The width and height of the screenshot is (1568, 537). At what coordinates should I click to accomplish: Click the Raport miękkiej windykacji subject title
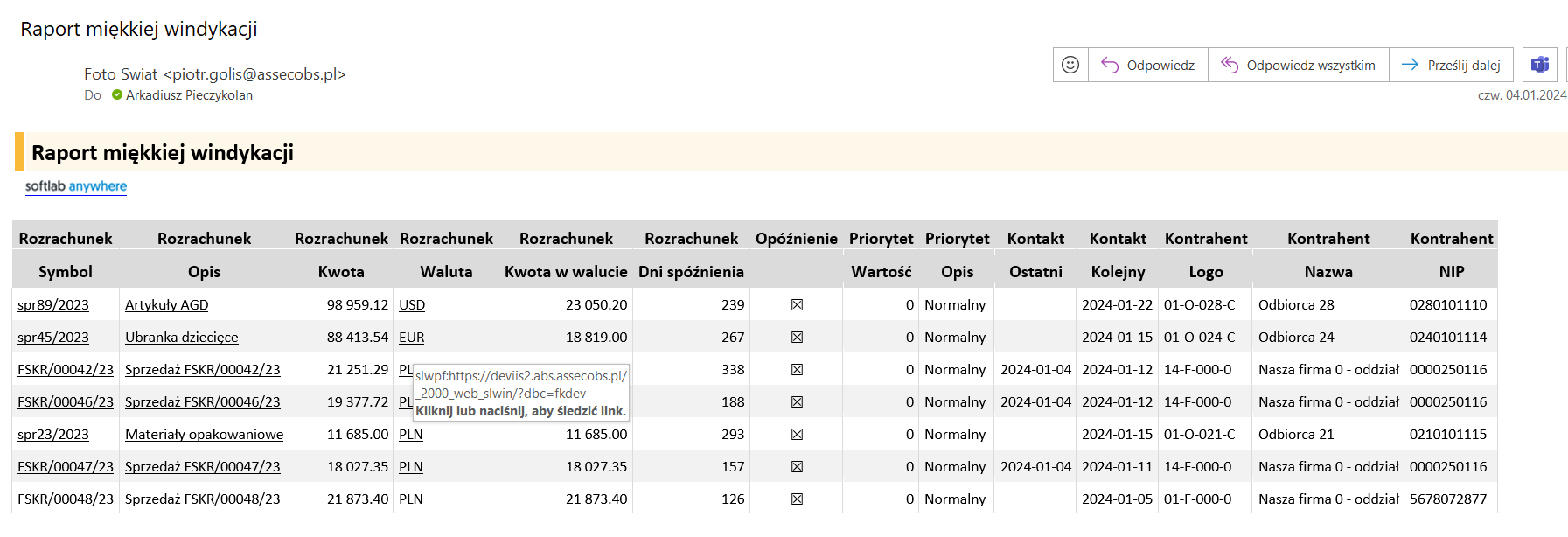pos(139,29)
